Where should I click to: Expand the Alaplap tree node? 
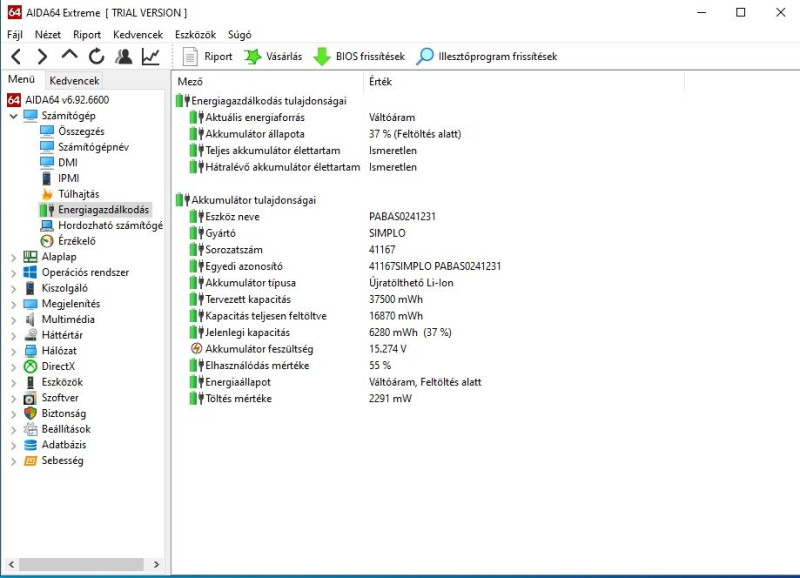(13, 258)
